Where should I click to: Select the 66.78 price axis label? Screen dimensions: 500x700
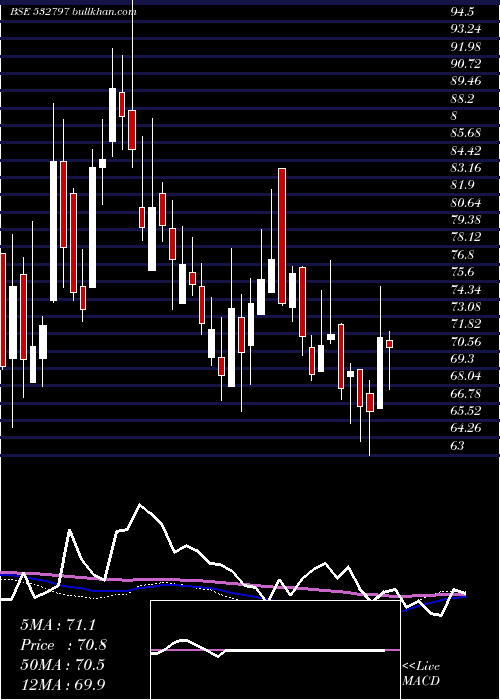[466, 393]
